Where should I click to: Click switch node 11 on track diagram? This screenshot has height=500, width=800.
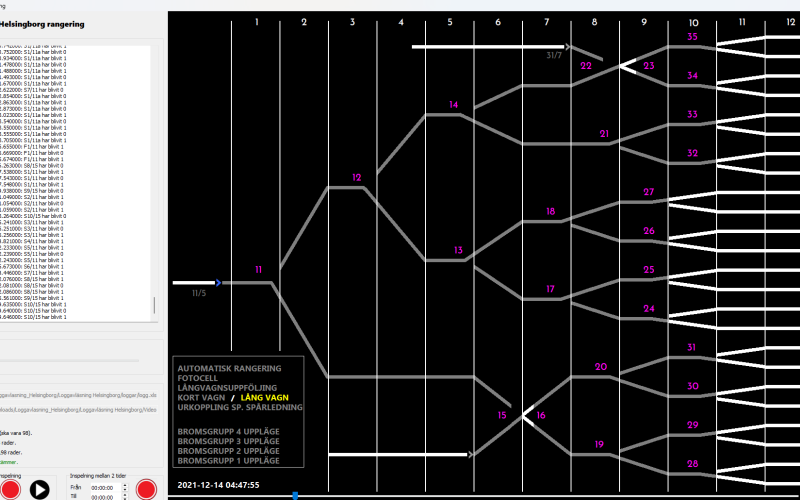(258, 270)
